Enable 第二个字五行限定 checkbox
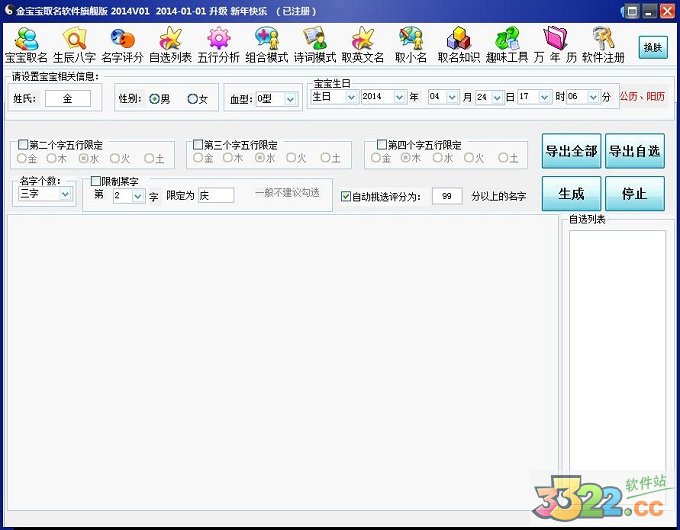This screenshot has height=530, width=680. [23, 144]
